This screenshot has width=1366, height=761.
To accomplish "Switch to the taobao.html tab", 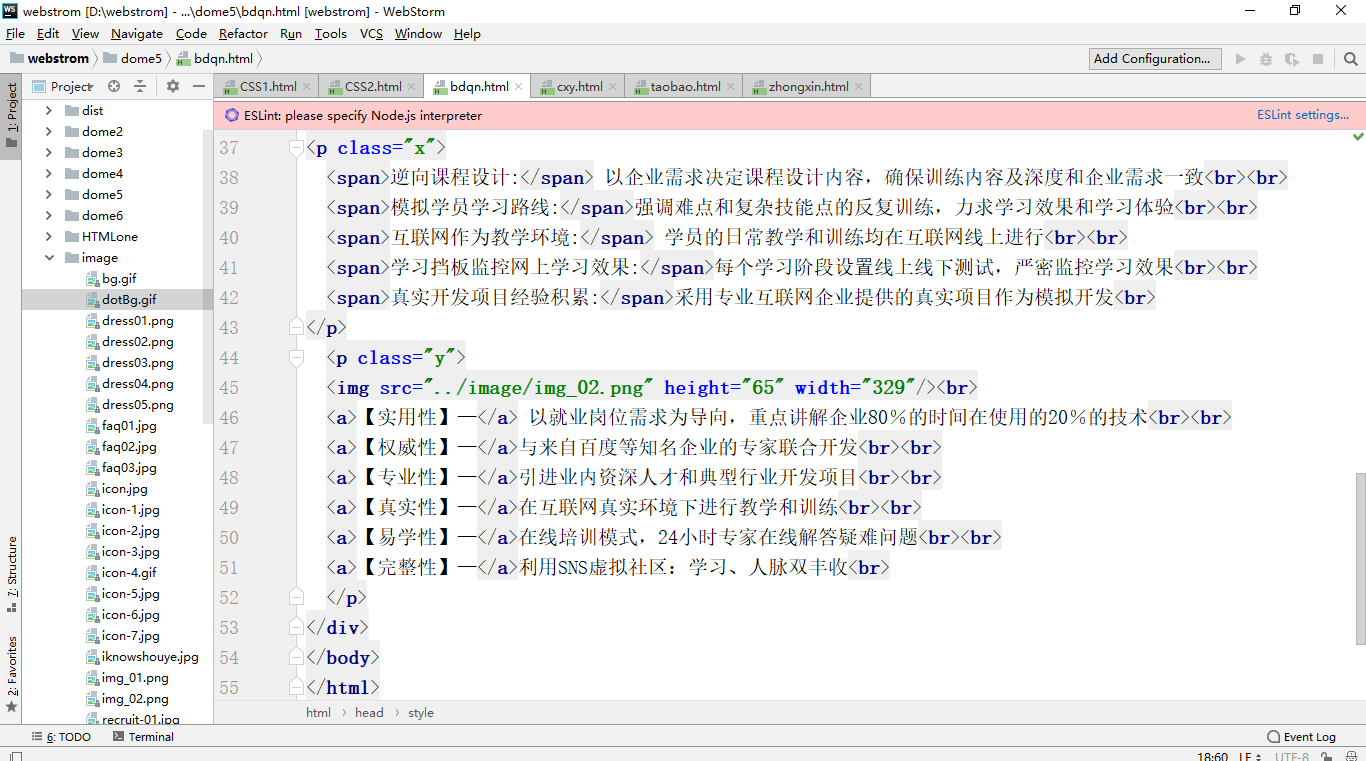I will 685,87.
